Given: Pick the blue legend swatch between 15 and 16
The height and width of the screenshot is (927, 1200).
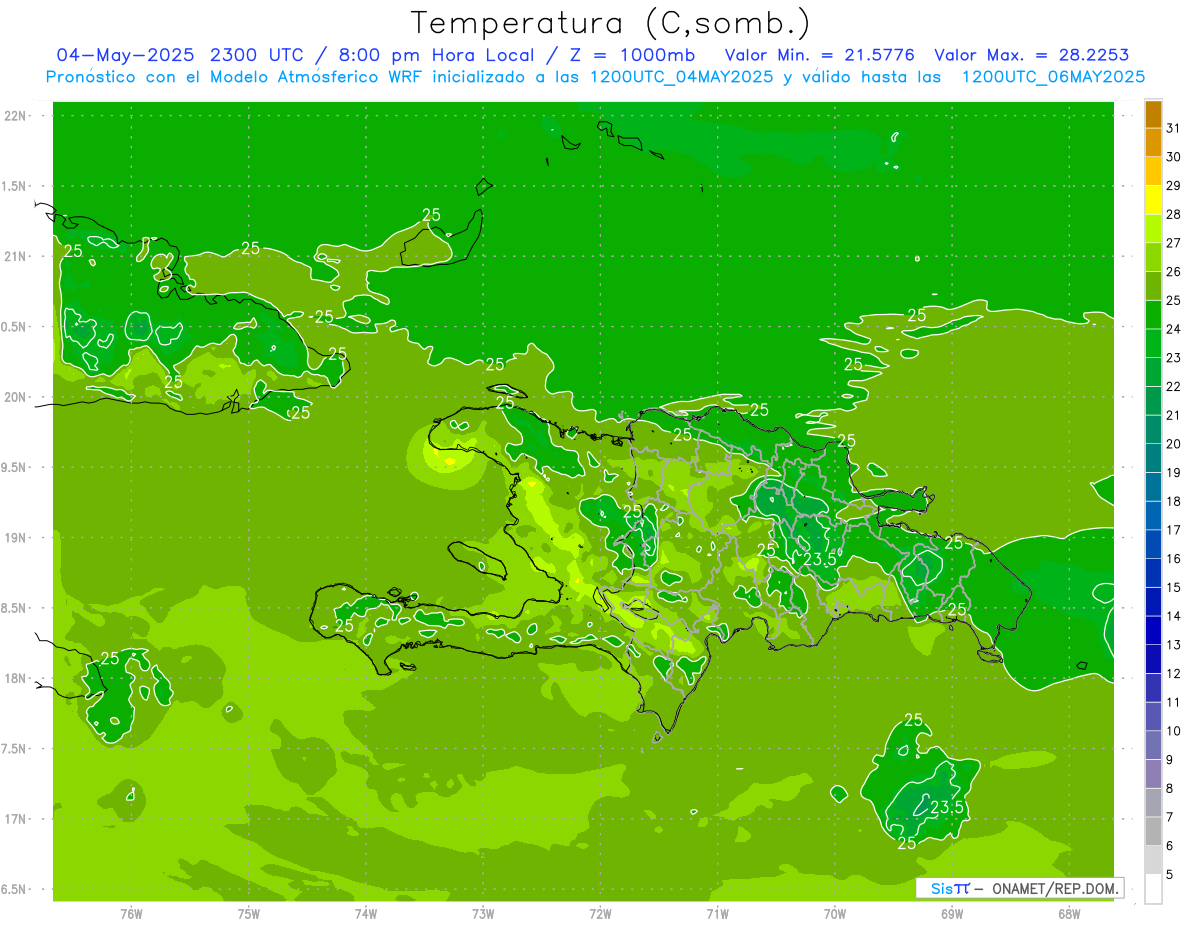Looking at the screenshot, I should (x=1153, y=573).
